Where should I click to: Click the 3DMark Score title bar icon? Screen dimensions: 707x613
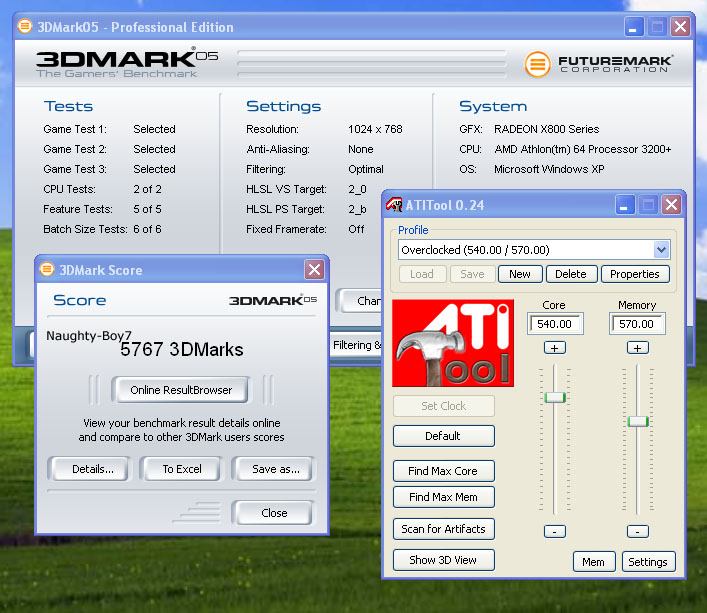(46, 270)
